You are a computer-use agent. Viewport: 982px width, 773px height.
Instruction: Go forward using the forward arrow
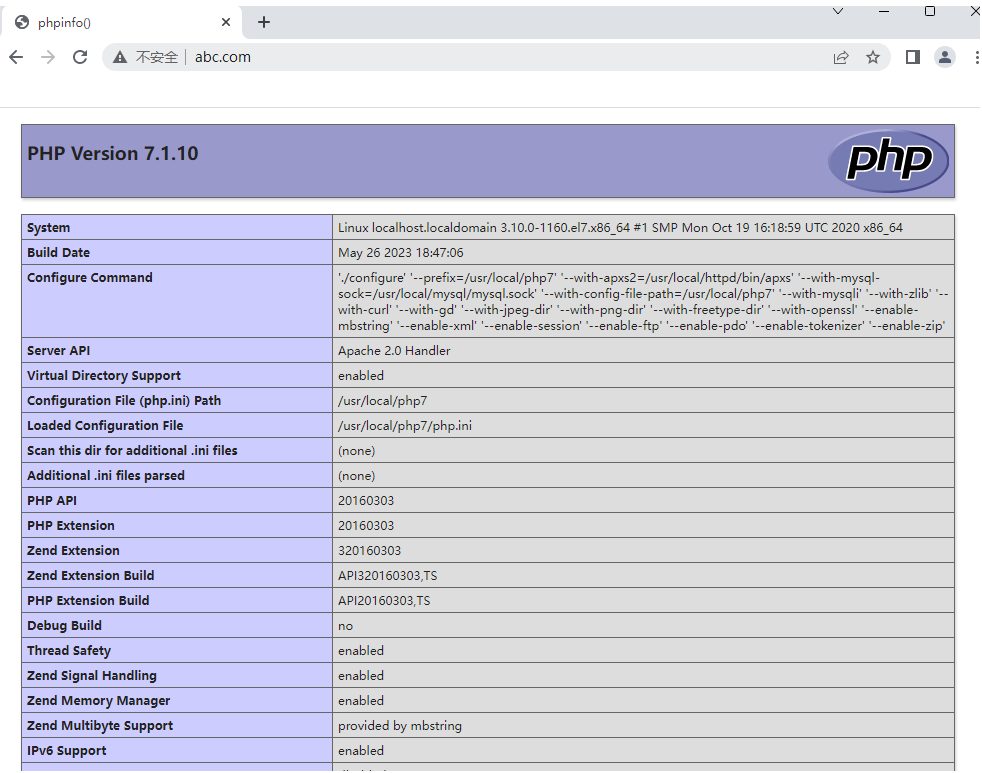coord(48,57)
